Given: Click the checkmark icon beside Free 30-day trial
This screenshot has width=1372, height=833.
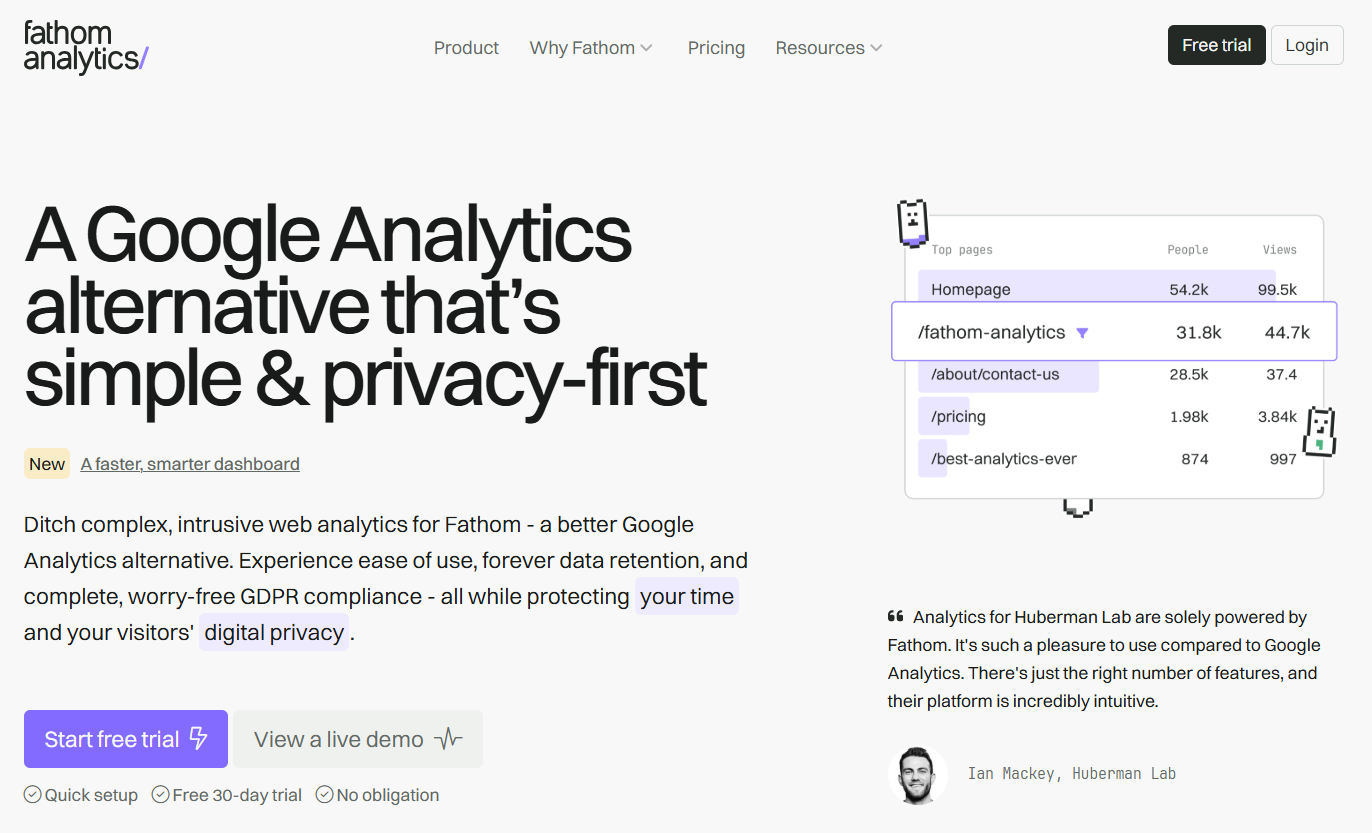Looking at the screenshot, I should point(160,794).
